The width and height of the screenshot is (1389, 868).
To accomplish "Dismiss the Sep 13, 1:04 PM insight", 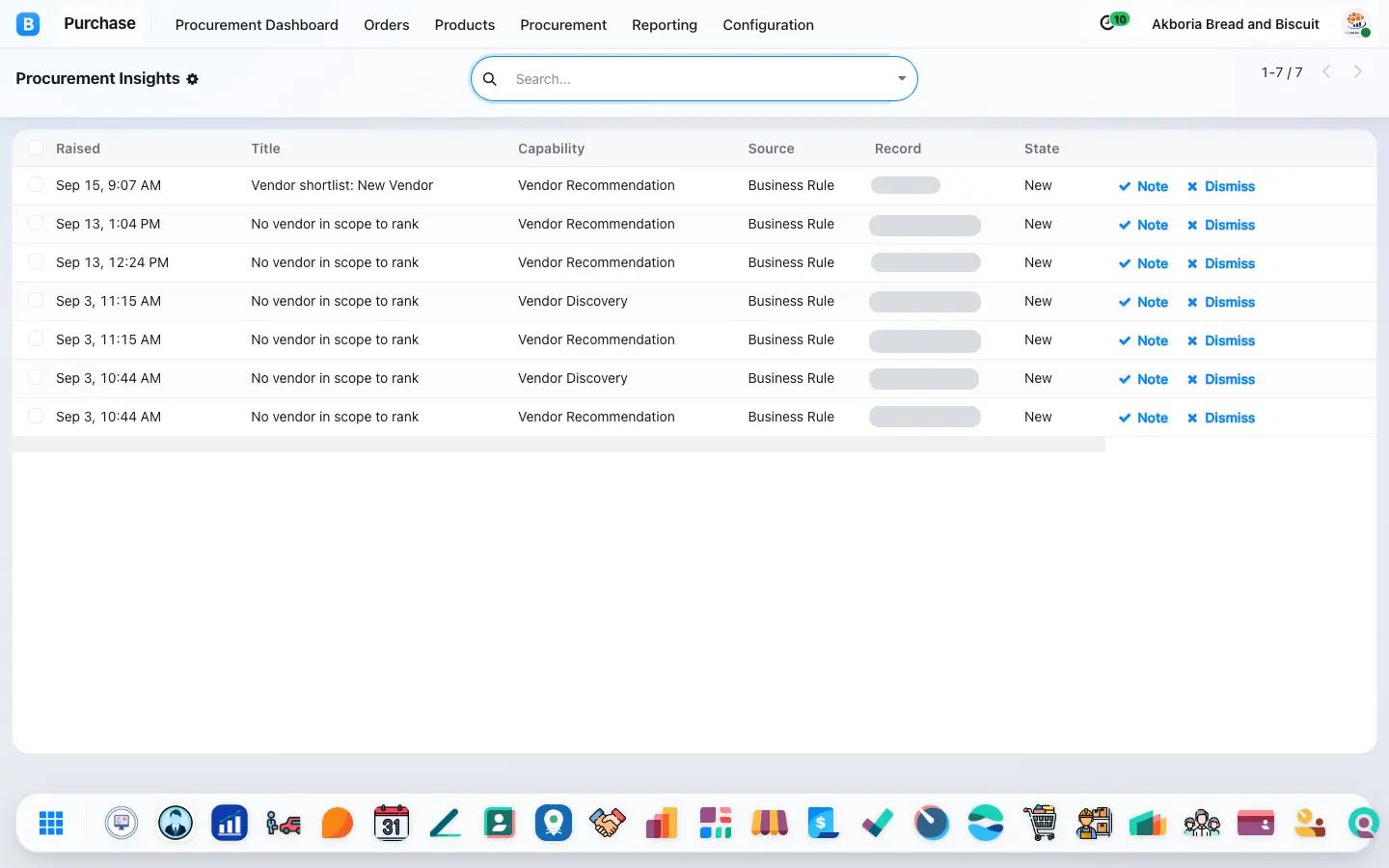I will [x=1221, y=225].
